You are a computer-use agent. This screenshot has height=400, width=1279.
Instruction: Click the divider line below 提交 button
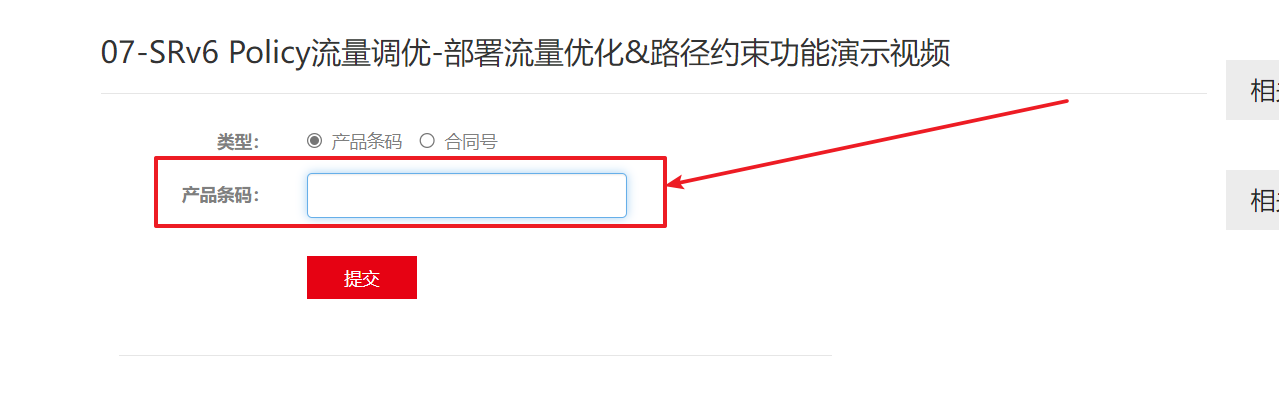(x=475, y=355)
